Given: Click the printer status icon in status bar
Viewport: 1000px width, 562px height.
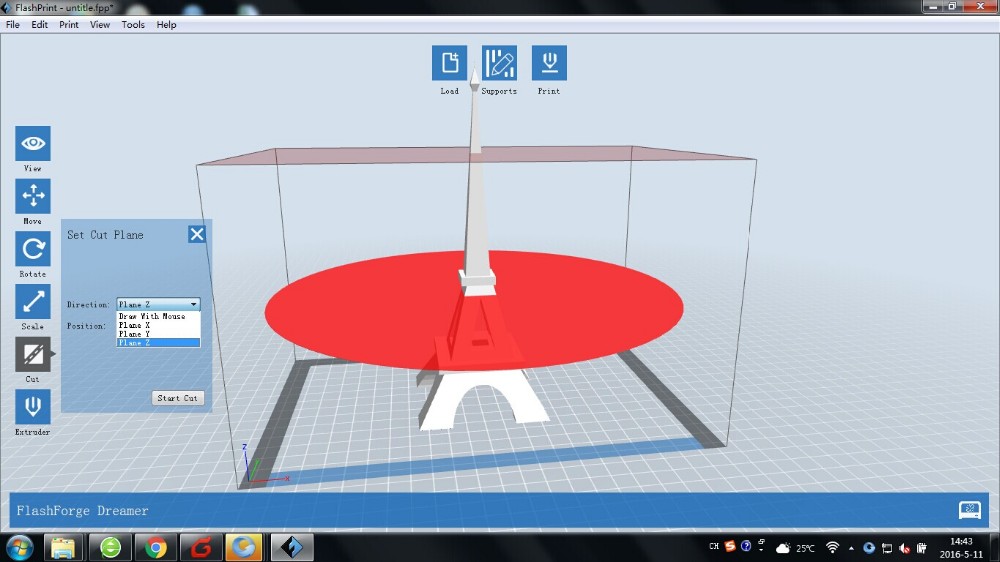Looking at the screenshot, I should 969,510.
